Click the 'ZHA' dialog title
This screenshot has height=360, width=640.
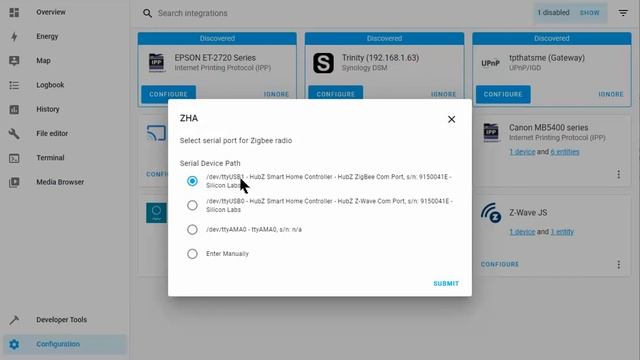(x=189, y=118)
